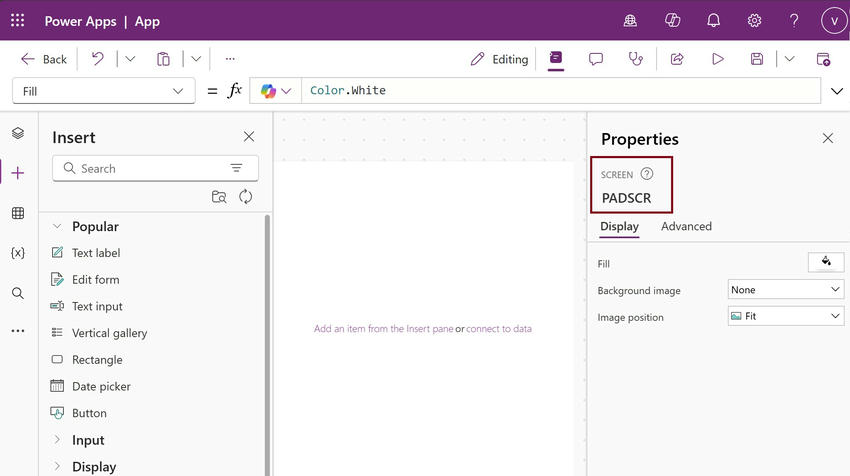Image resolution: width=850 pixels, height=476 pixels.
Task: Open the paste options dropdown arrow
Action: (x=196, y=59)
